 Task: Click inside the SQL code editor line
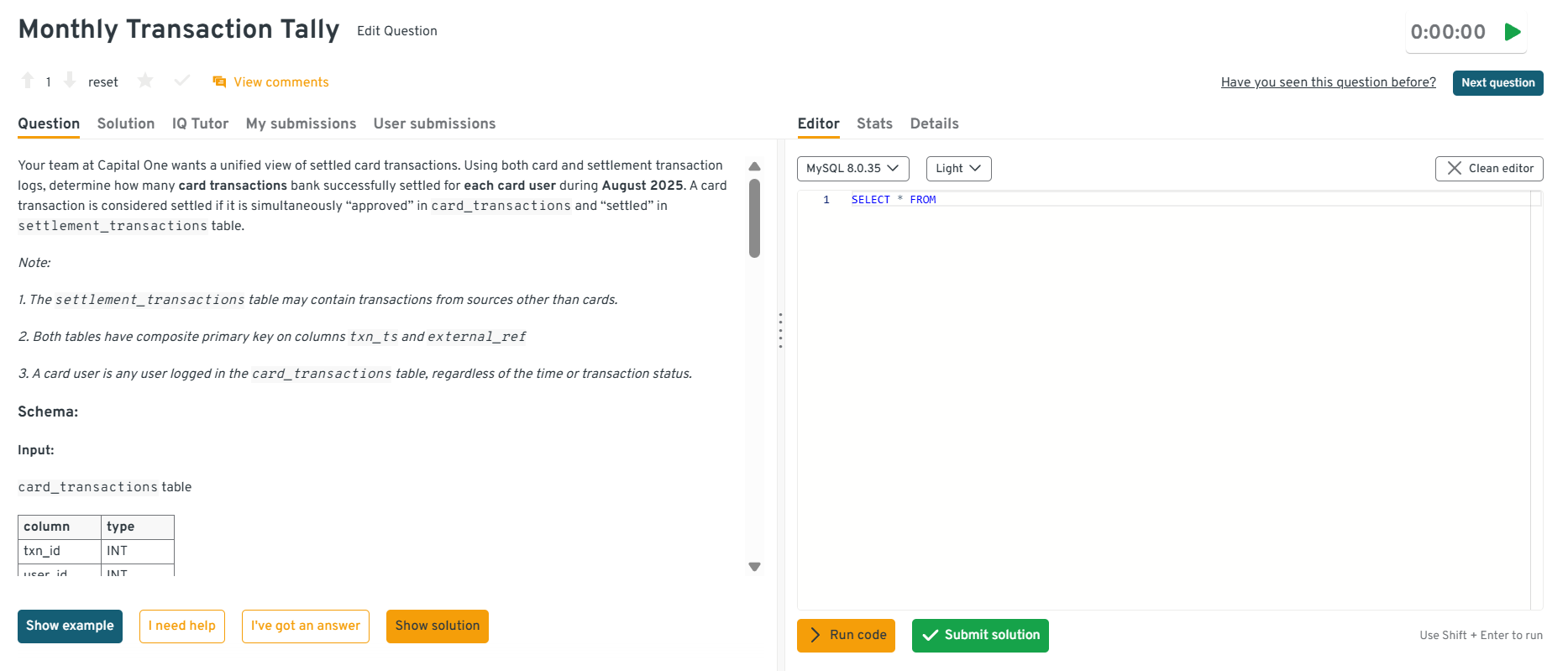click(x=1176, y=200)
